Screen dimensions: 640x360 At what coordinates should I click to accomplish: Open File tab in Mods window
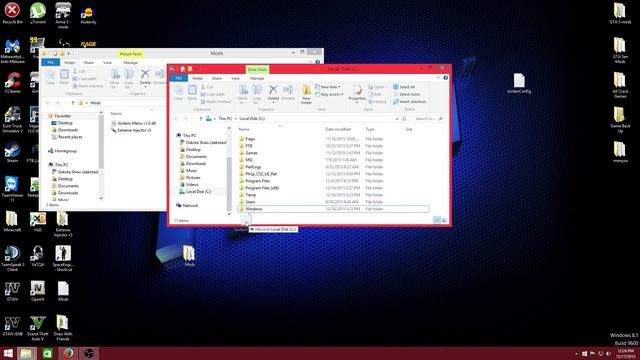(x=51, y=62)
